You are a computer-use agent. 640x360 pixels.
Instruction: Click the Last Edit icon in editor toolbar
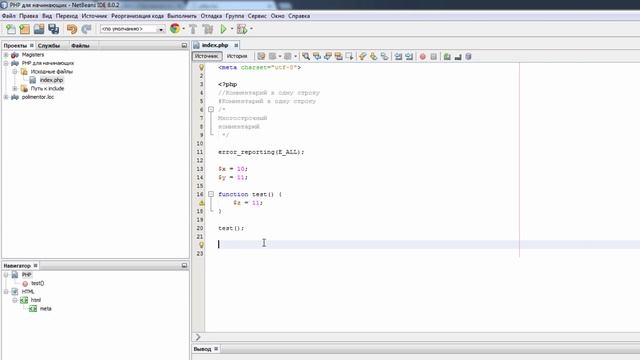[x=261, y=56]
